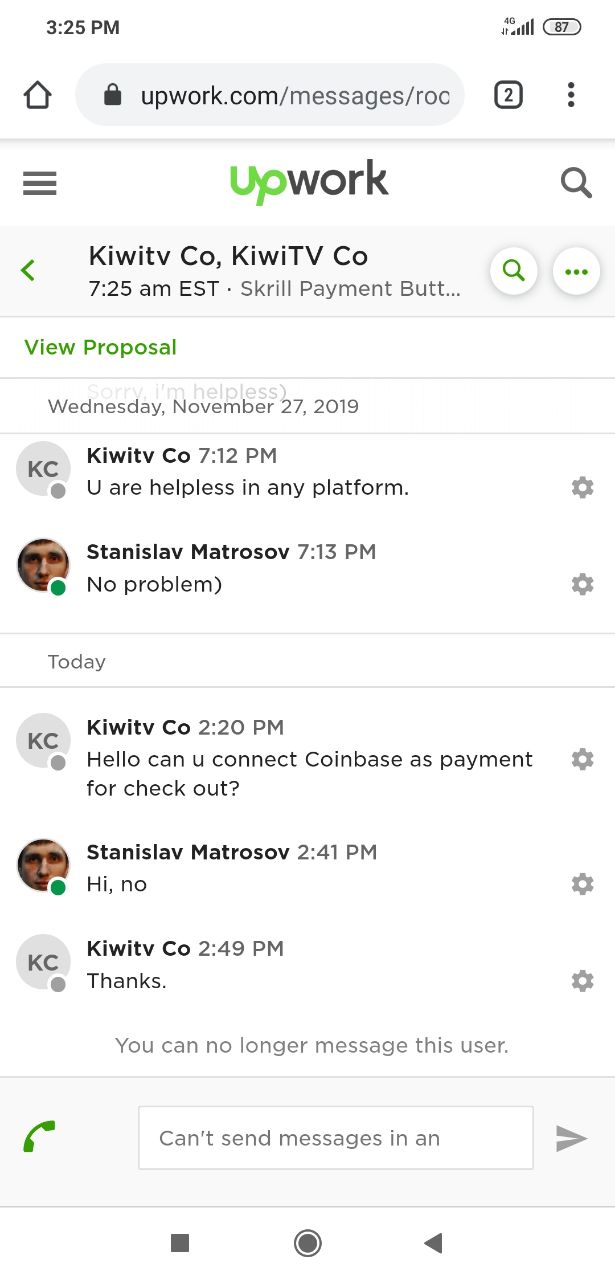Click gear icon beside "Thanks." message
615x1280 pixels.
582,981
